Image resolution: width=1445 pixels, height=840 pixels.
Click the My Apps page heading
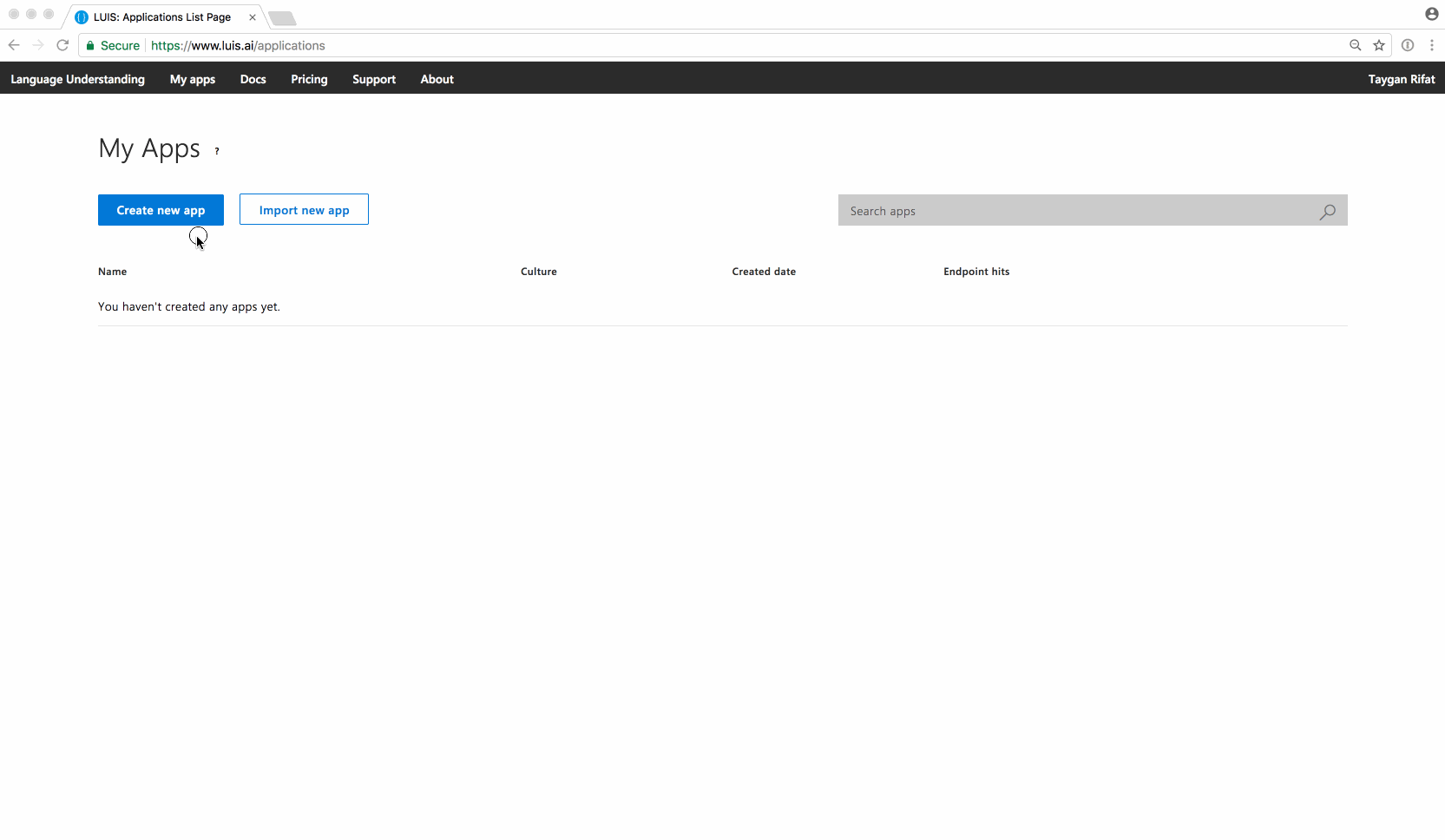pos(149,149)
